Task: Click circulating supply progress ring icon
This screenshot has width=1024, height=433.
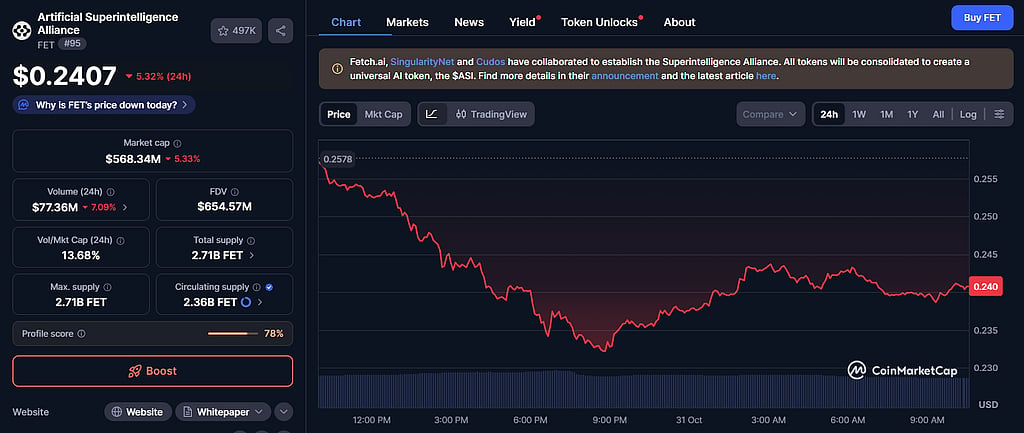Action: [x=246, y=302]
